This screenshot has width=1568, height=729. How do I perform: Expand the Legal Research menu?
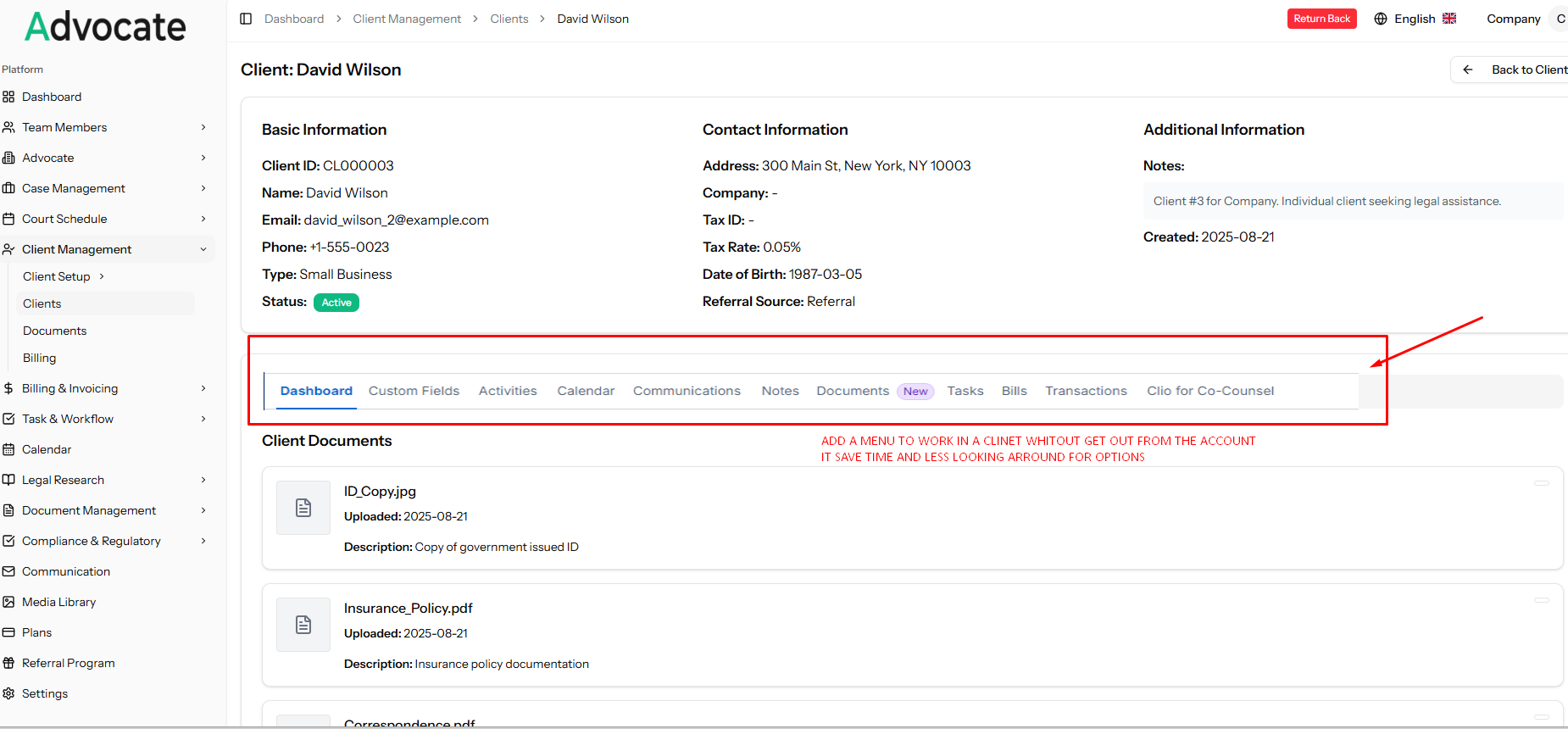[x=203, y=480]
